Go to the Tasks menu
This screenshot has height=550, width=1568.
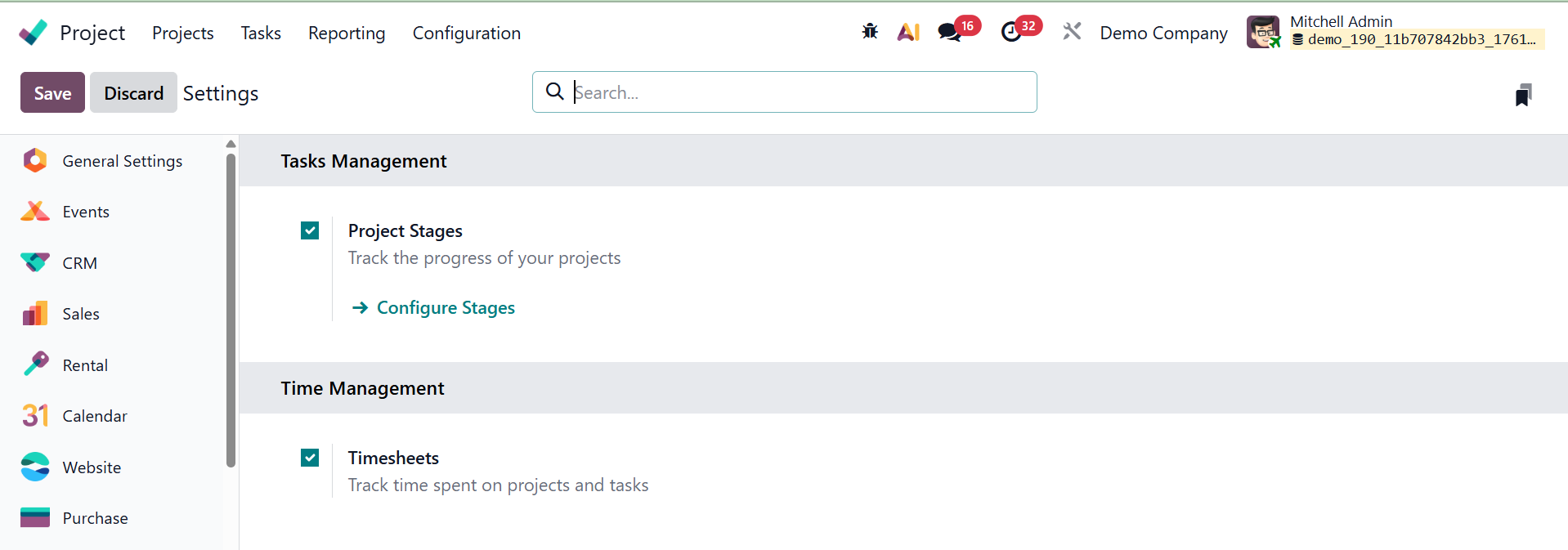pyautogui.click(x=261, y=33)
